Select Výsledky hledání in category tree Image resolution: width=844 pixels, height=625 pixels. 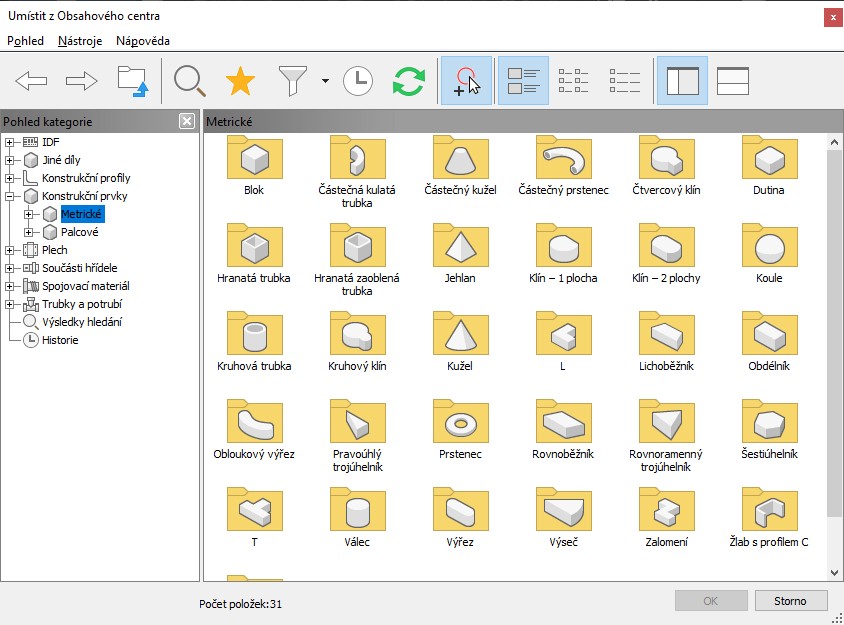80,322
